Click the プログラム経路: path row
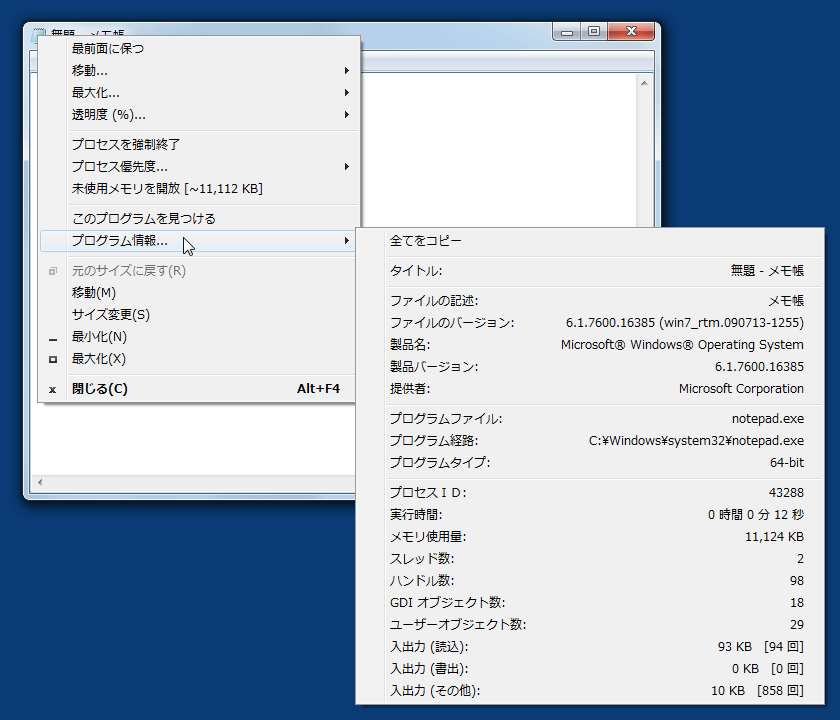Screen dimensions: 840x720 (x=590, y=441)
